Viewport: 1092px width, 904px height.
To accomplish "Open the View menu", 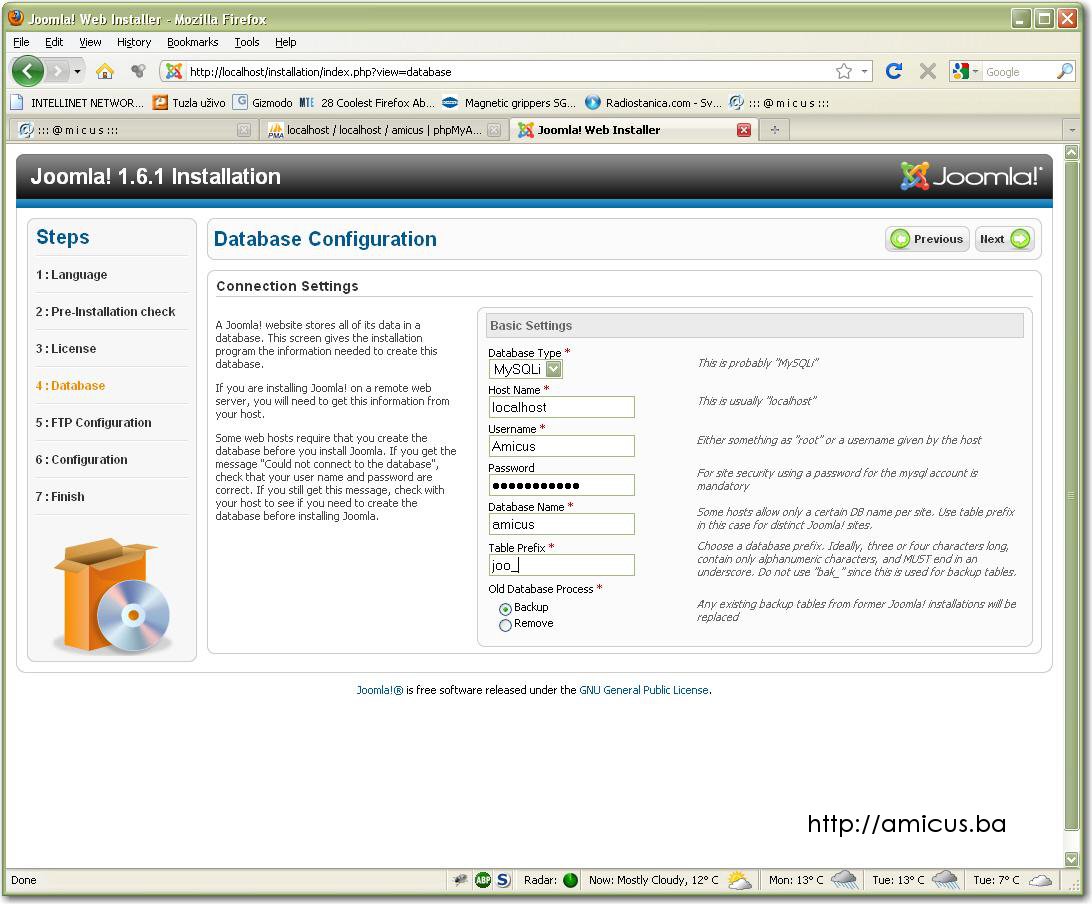I will (x=90, y=42).
